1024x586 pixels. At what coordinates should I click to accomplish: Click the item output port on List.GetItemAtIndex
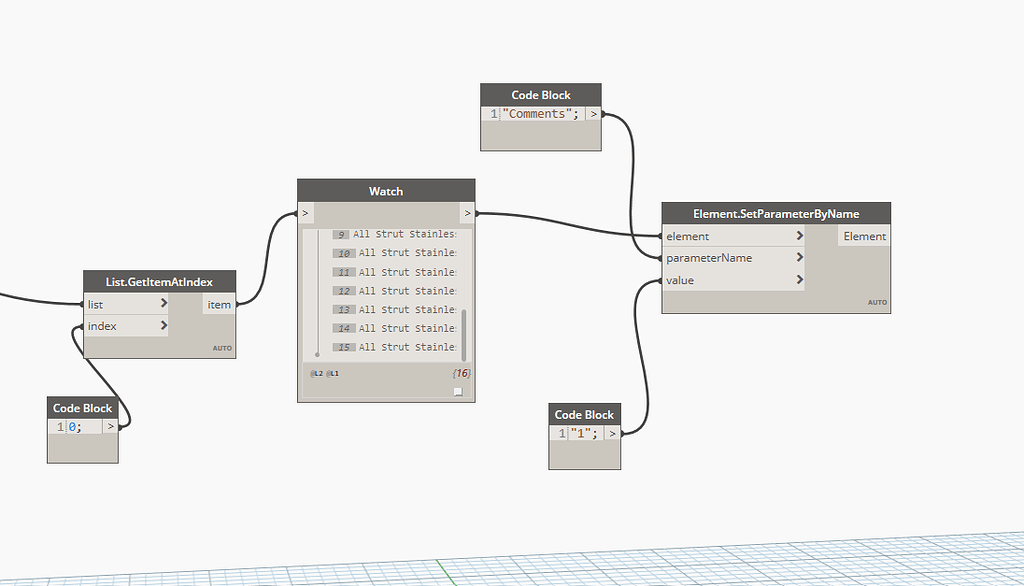click(x=219, y=304)
